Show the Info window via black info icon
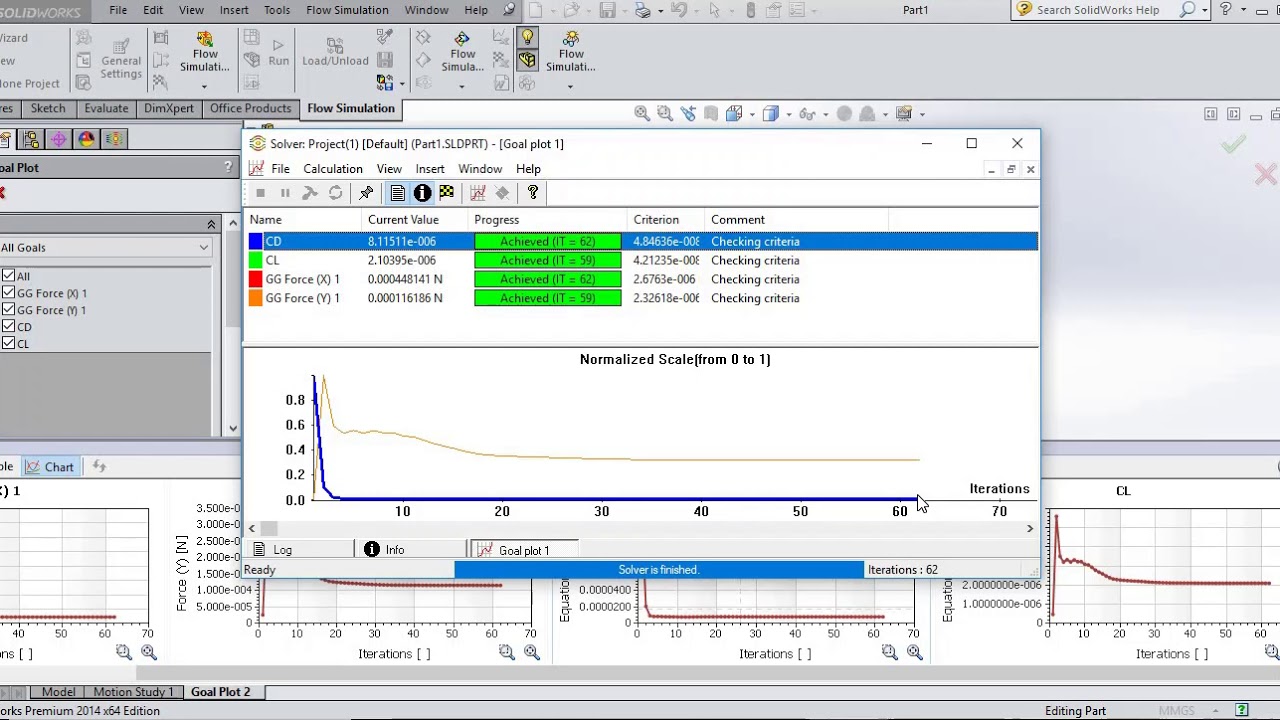This screenshot has width=1280, height=720. click(x=422, y=193)
